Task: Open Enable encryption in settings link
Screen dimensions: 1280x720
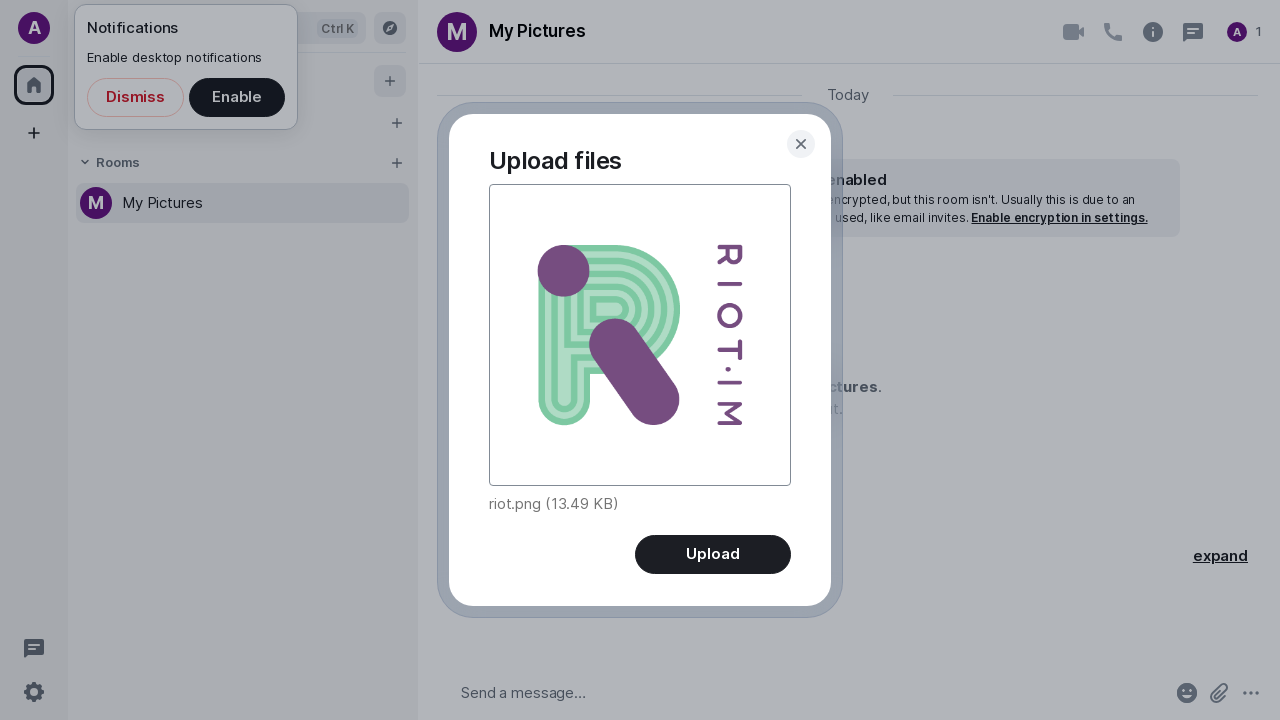Action: tap(1059, 217)
